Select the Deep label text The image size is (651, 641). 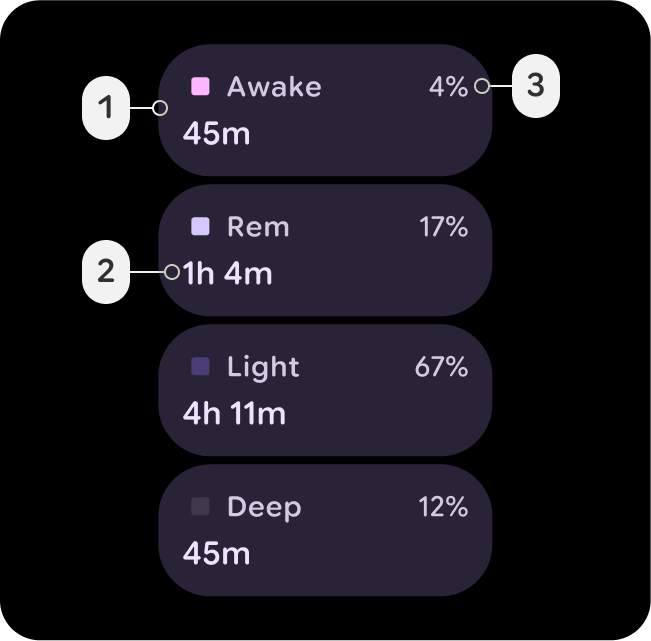[264, 507]
